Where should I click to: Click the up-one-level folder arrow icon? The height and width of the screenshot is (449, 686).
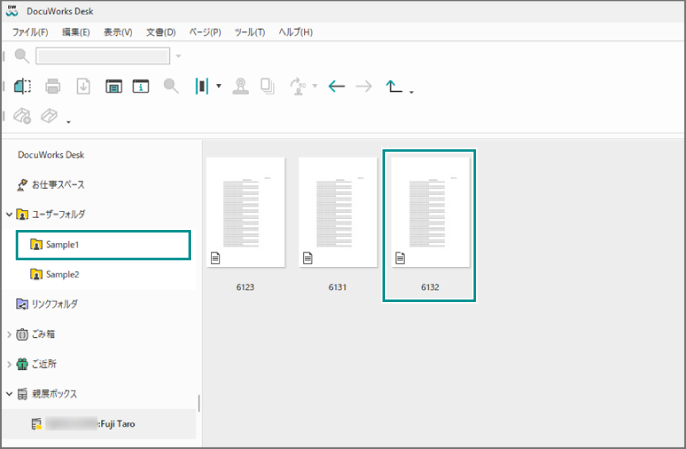[x=394, y=87]
